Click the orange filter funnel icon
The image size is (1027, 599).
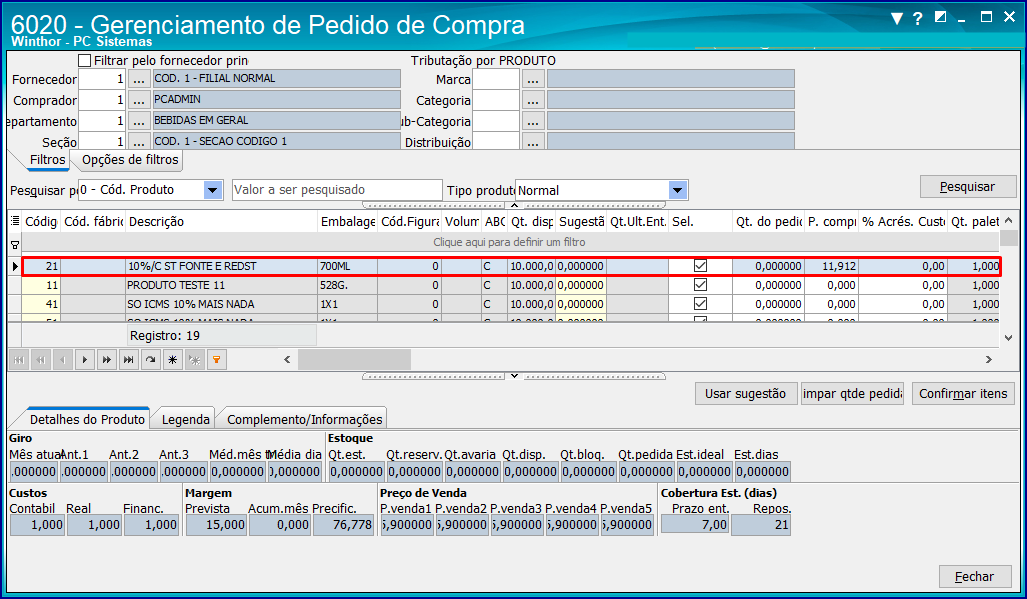[217, 359]
